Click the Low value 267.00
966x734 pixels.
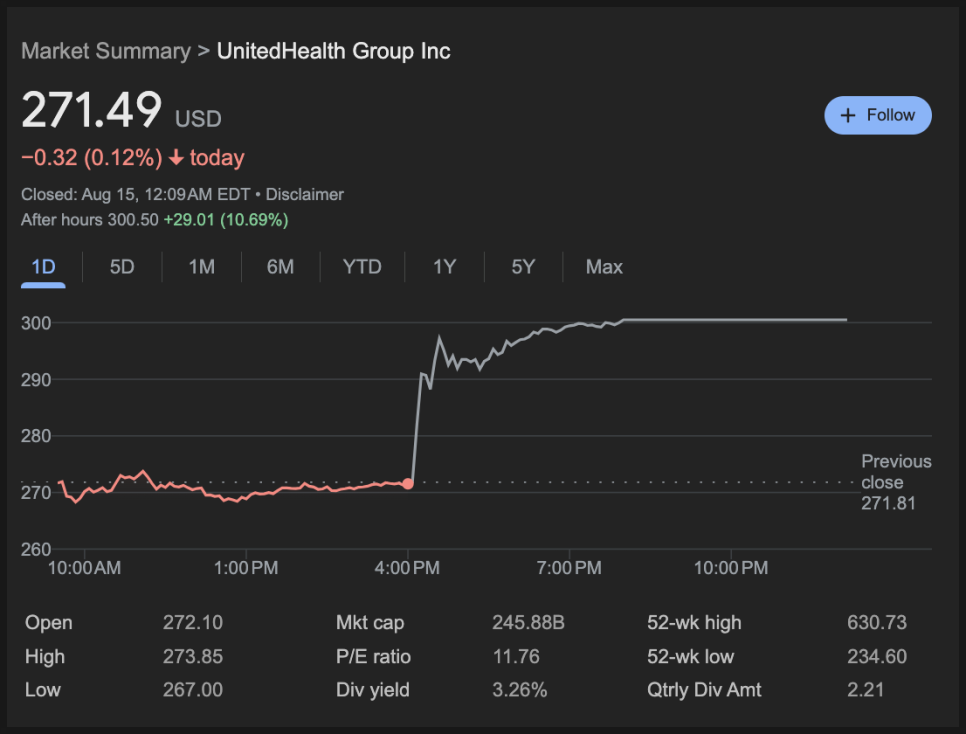(193, 690)
